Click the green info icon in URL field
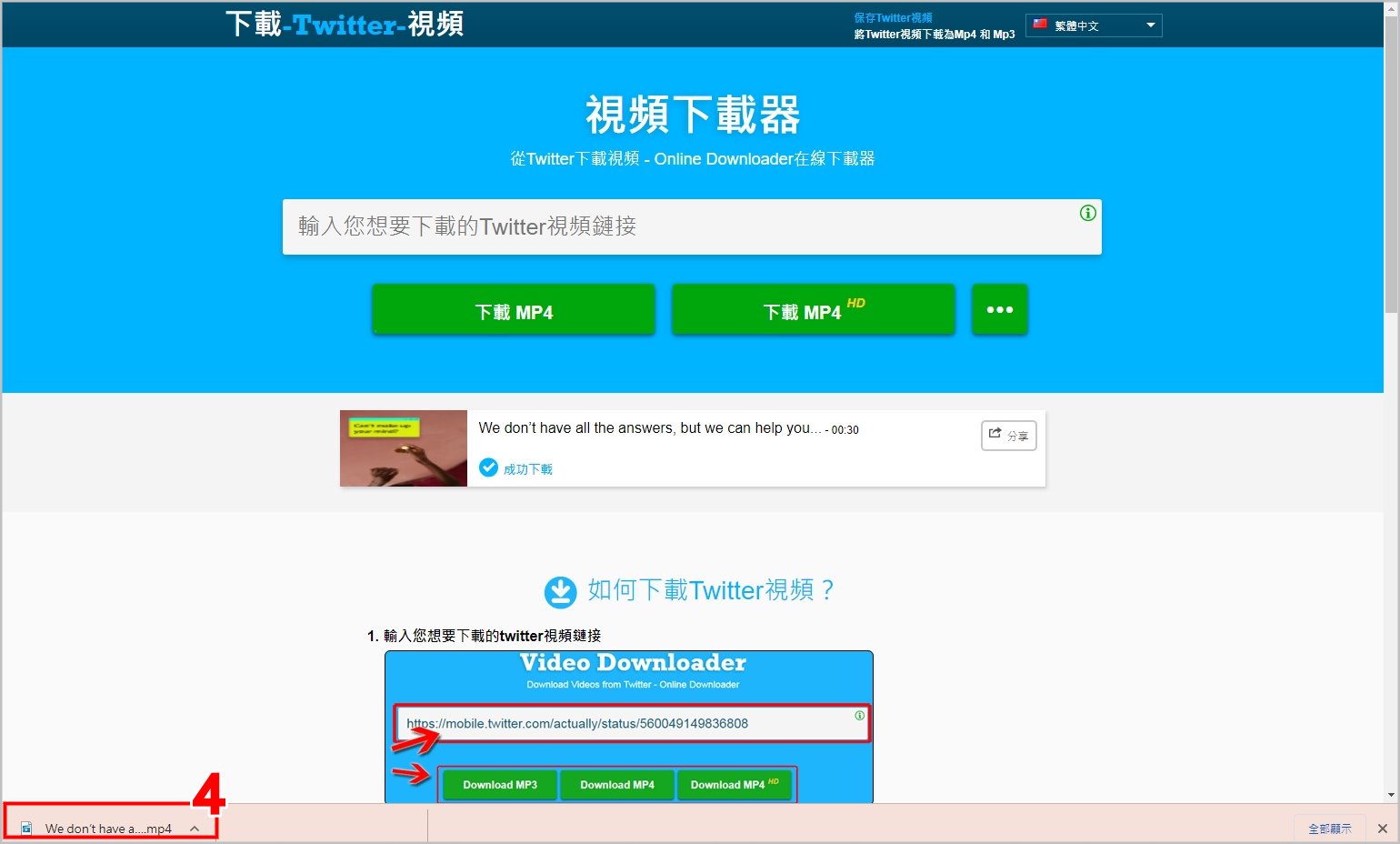1400x844 pixels. (x=1087, y=213)
